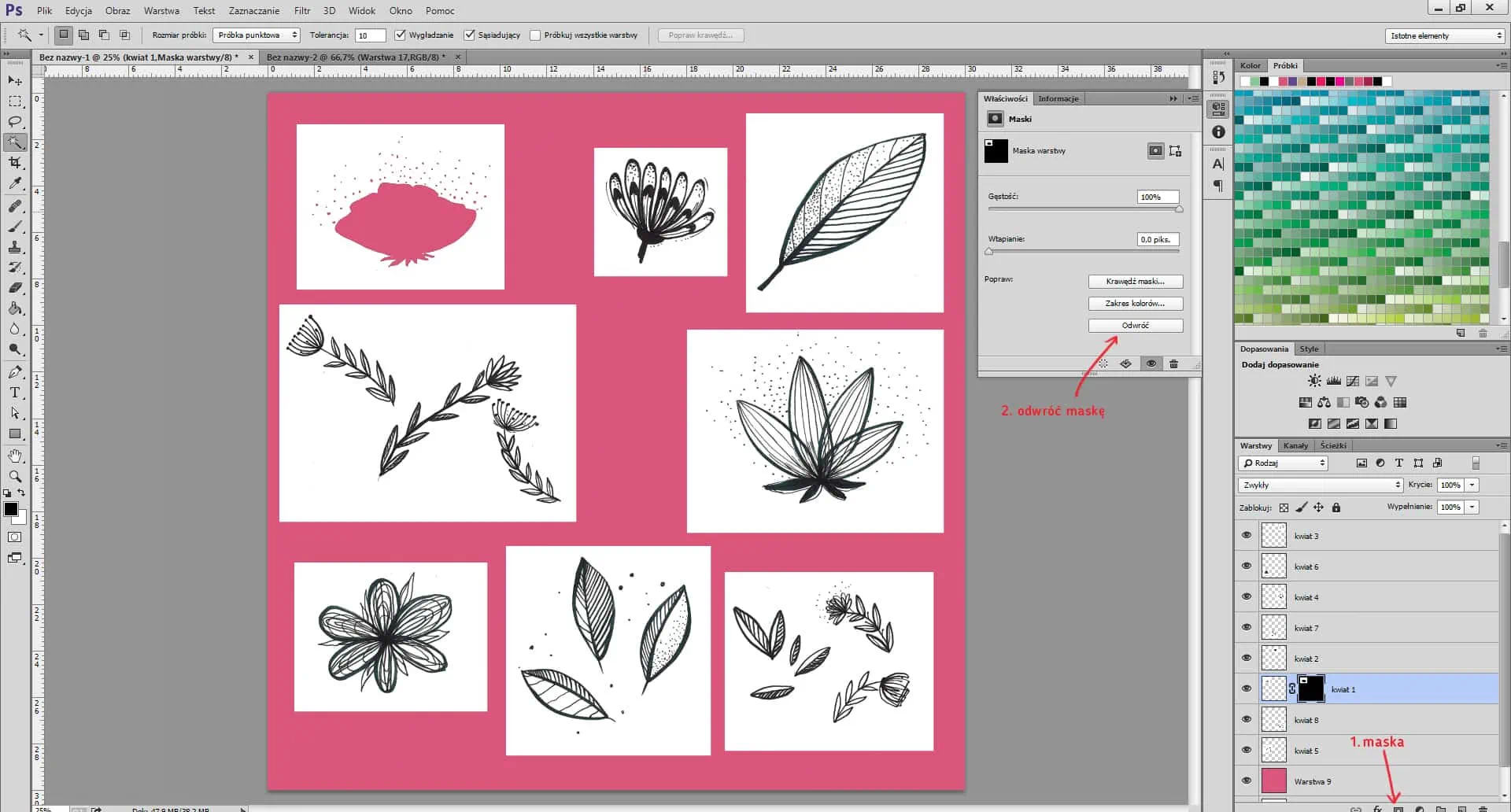Select the Horizontal Type tool
1511x812 pixels.
[15, 393]
